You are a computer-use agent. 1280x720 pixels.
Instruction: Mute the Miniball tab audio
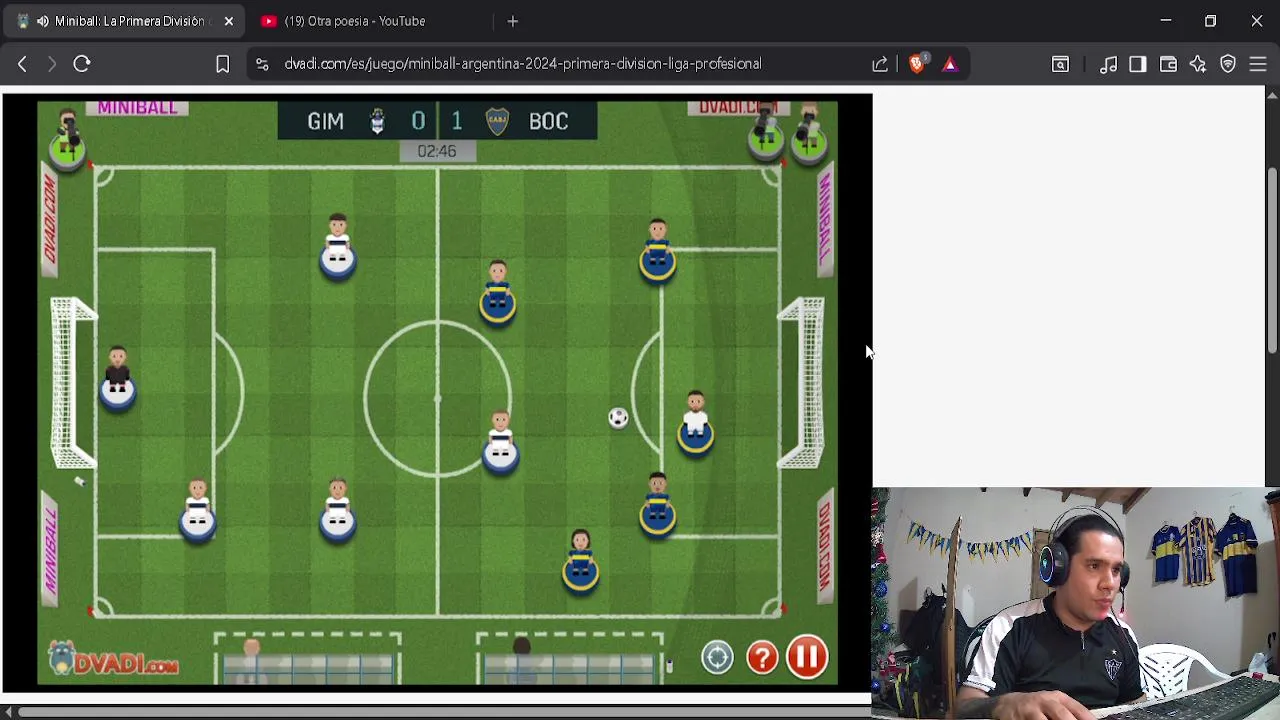(42, 21)
